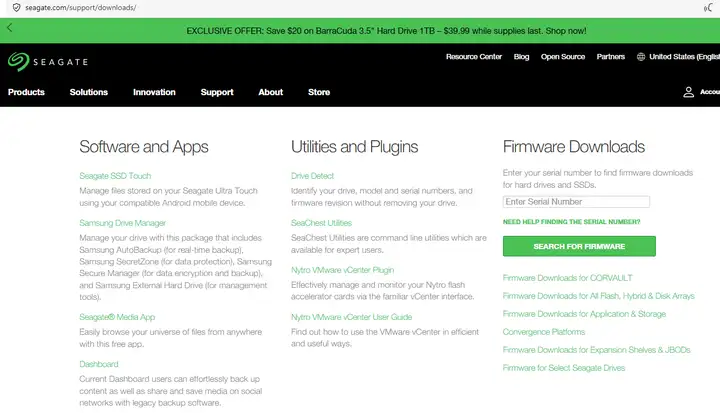The width and height of the screenshot is (720, 413).
Task: Open Firmware Downloads for Application & Storage
Action: (584, 314)
